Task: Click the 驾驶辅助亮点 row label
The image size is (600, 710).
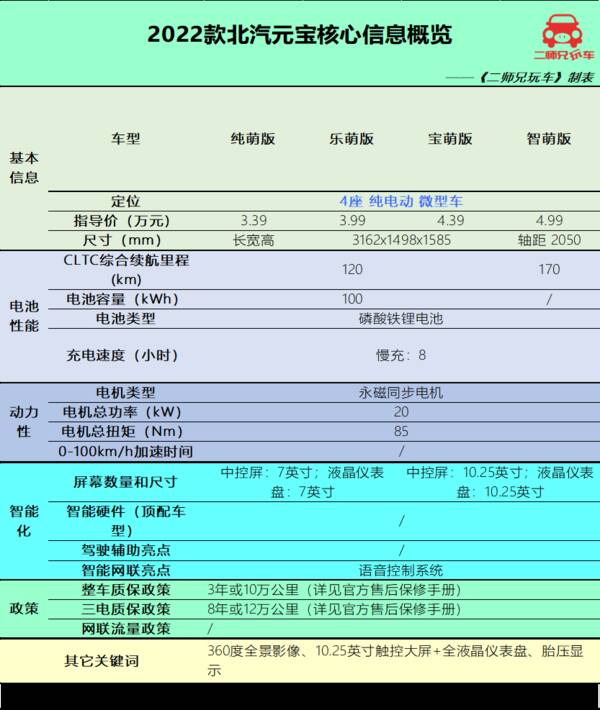Action: 125,550
